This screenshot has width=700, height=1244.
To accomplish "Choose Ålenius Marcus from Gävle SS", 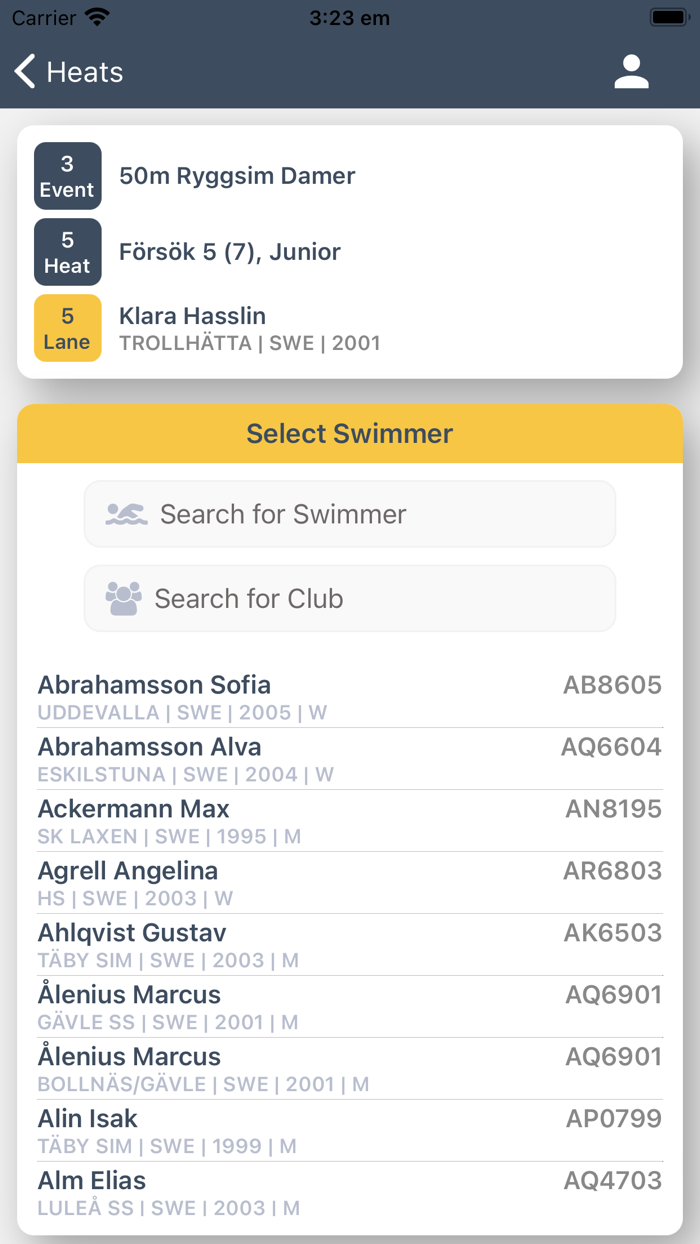I will pyautogui.click(x=350, y=1007).
